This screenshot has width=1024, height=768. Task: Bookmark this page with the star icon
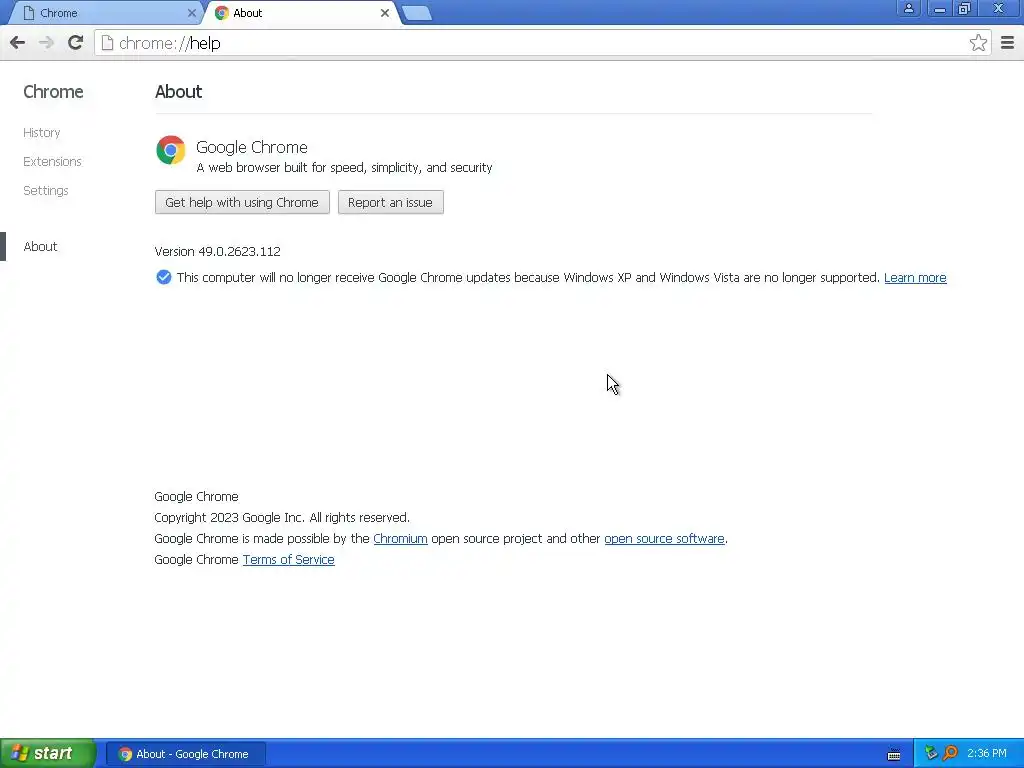978,43
